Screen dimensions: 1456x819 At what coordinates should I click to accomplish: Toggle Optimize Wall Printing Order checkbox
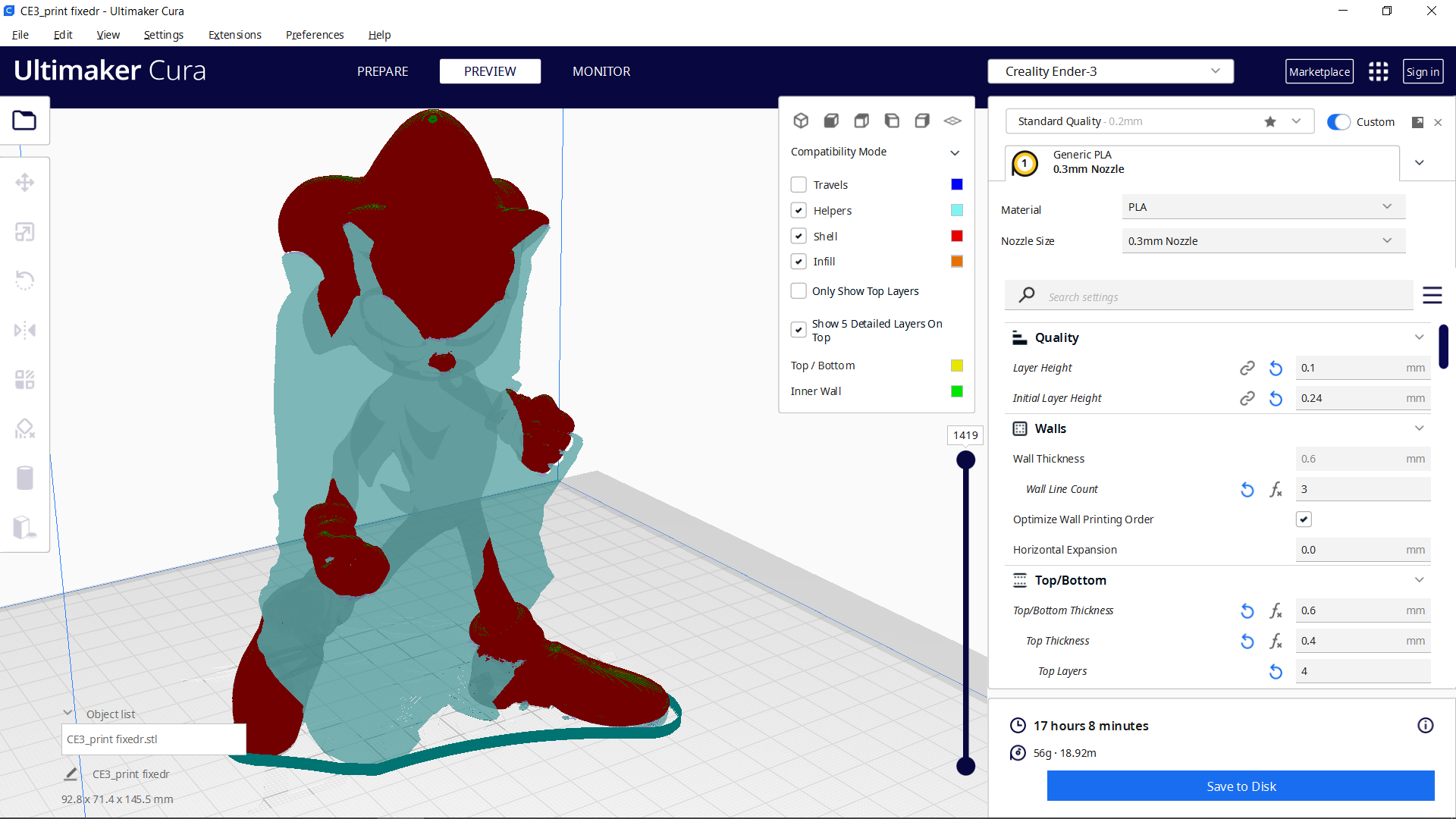pos(1304,519)
